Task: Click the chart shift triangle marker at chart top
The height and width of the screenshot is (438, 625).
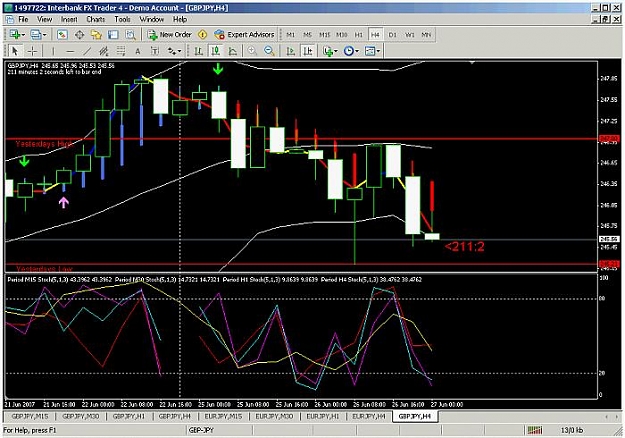Action: click(x=472, y=62)
